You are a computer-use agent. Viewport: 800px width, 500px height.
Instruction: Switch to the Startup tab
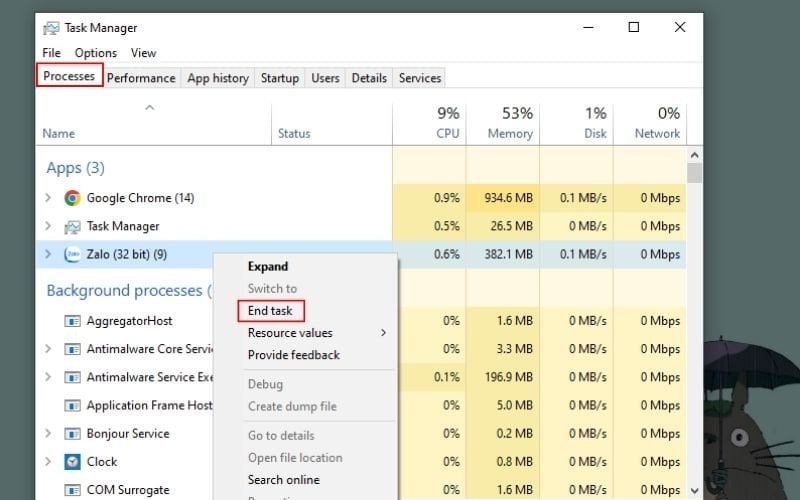(x=280, y=78)
